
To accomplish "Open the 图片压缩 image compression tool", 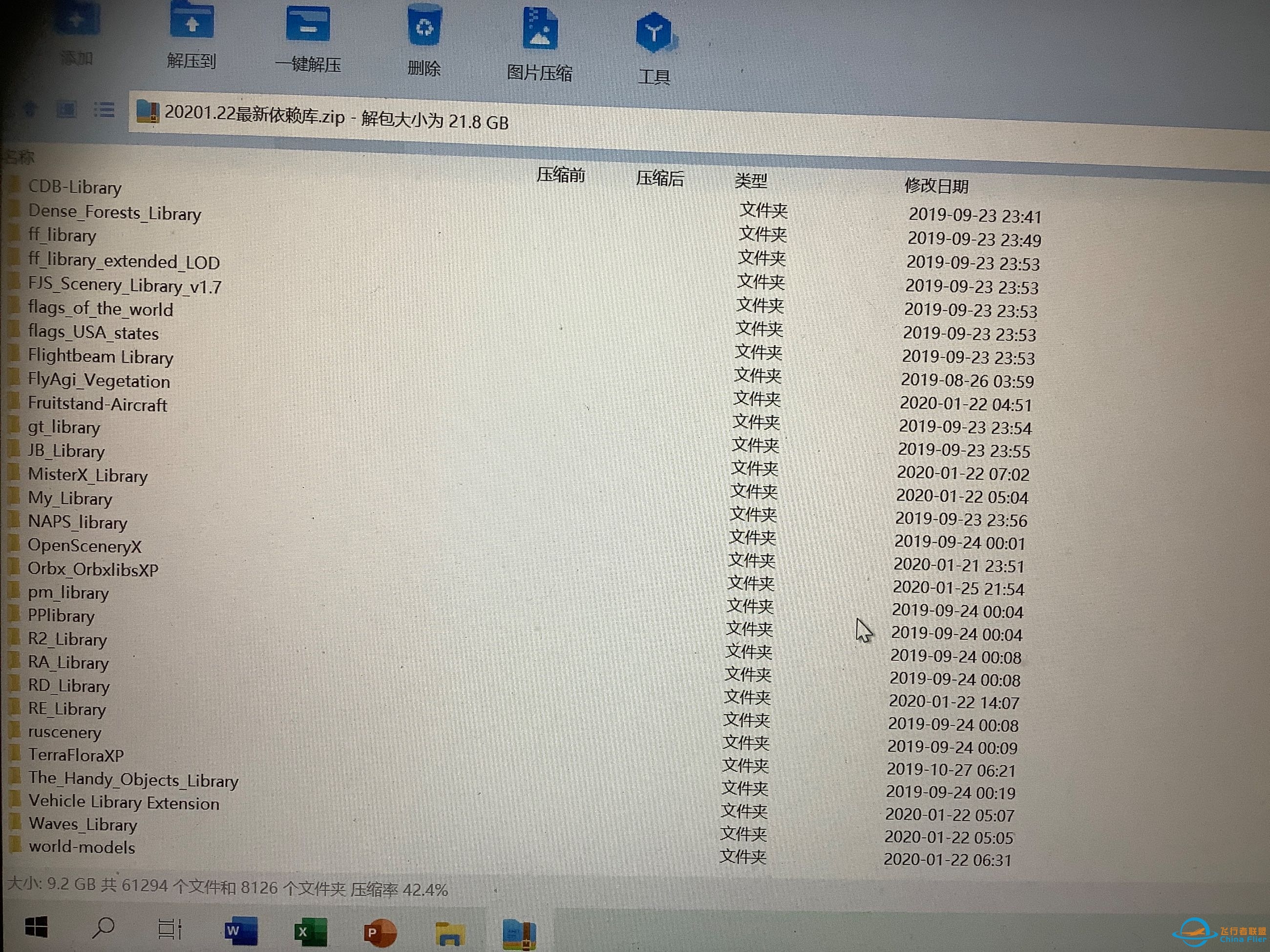I will pyautogui.click(x=540, y=27).
